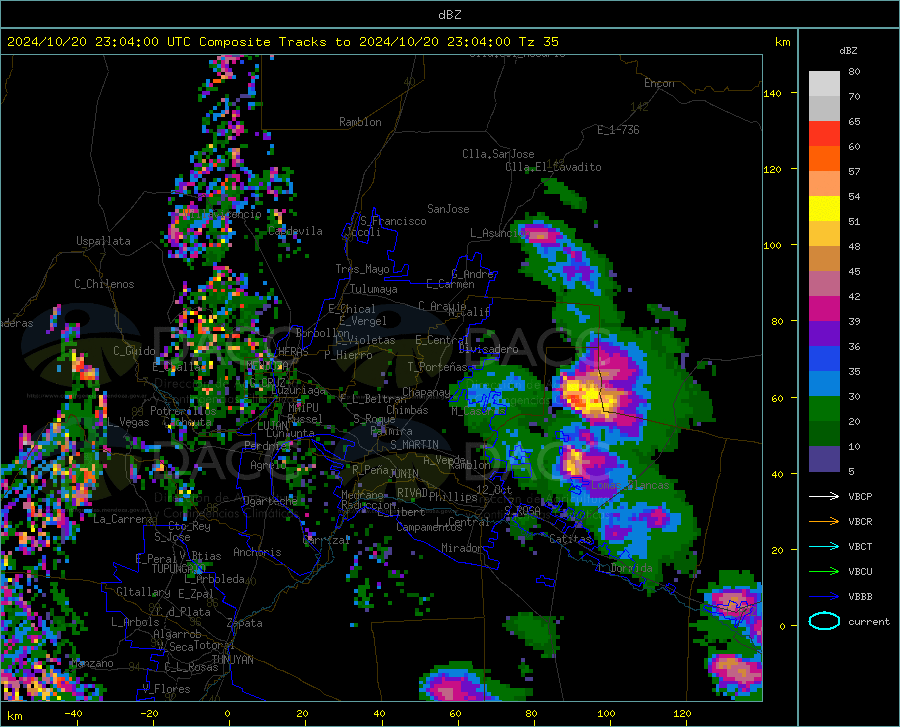Click the Ugarteche place label
The width and height of the screenshot is (900, 727).
(x=270, y=500)
